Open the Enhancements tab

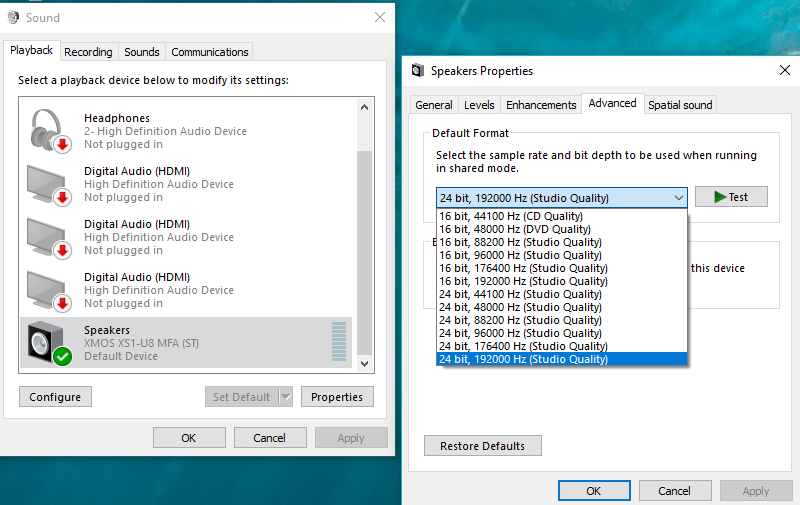point(541,105)
